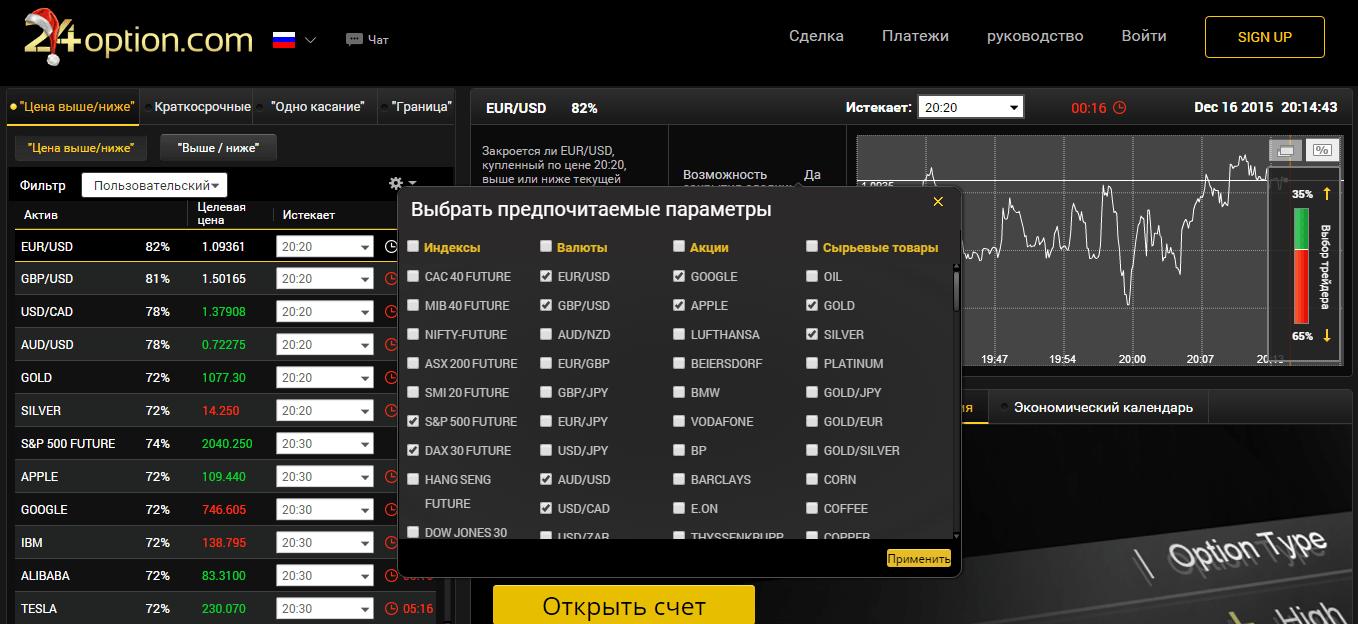Viewport: 1358px width, 624px height.
Task: Check the OIL checkbox
Action: point(812,276)
